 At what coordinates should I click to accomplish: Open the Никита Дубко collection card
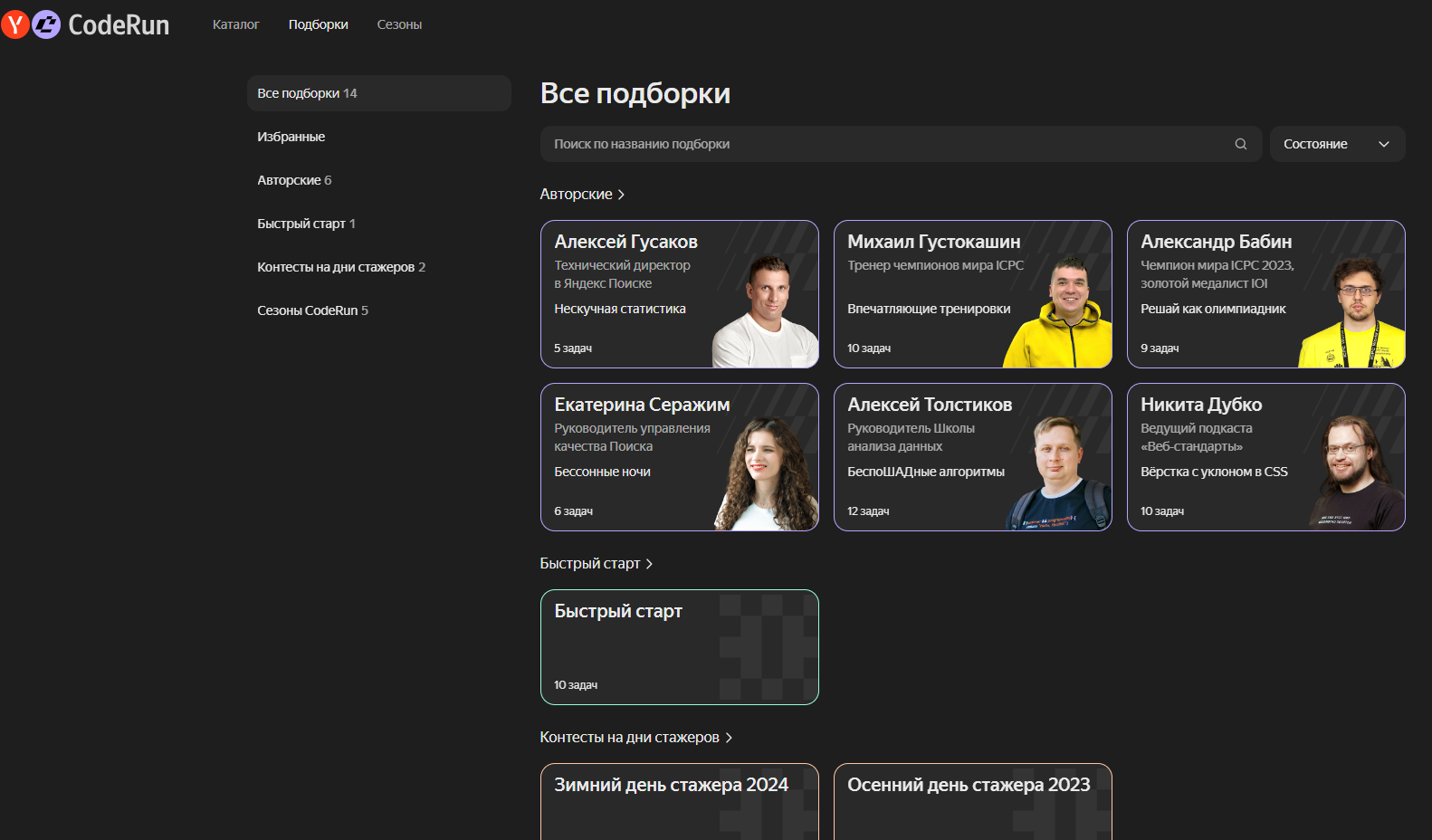click(x=1266, y=457)
